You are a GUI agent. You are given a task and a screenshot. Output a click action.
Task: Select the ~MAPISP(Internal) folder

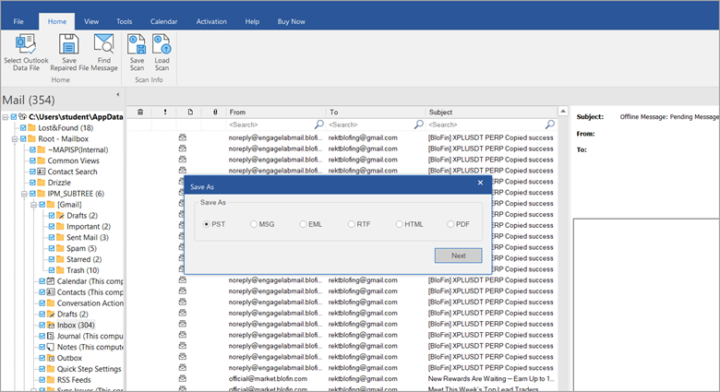coord(78,150)
